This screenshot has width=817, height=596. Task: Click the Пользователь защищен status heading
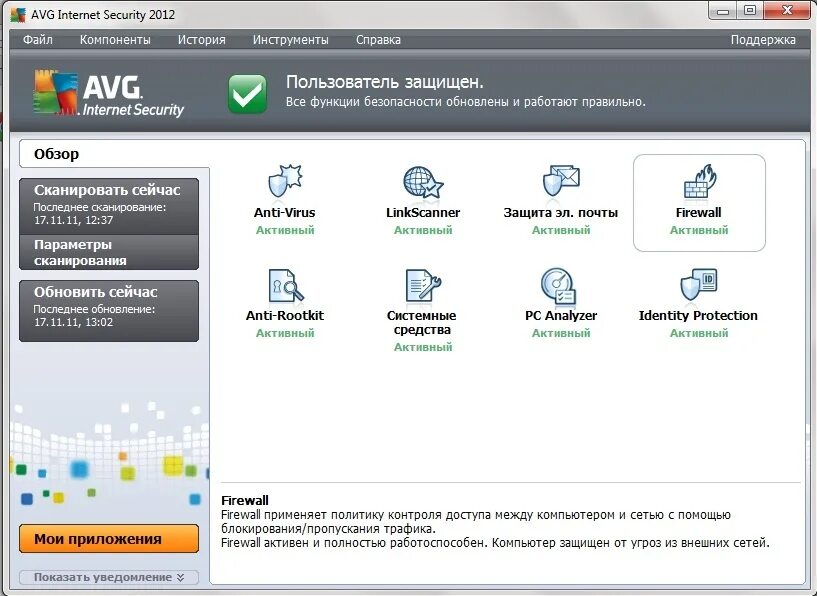pyautogui.click(x=385, y=82)
